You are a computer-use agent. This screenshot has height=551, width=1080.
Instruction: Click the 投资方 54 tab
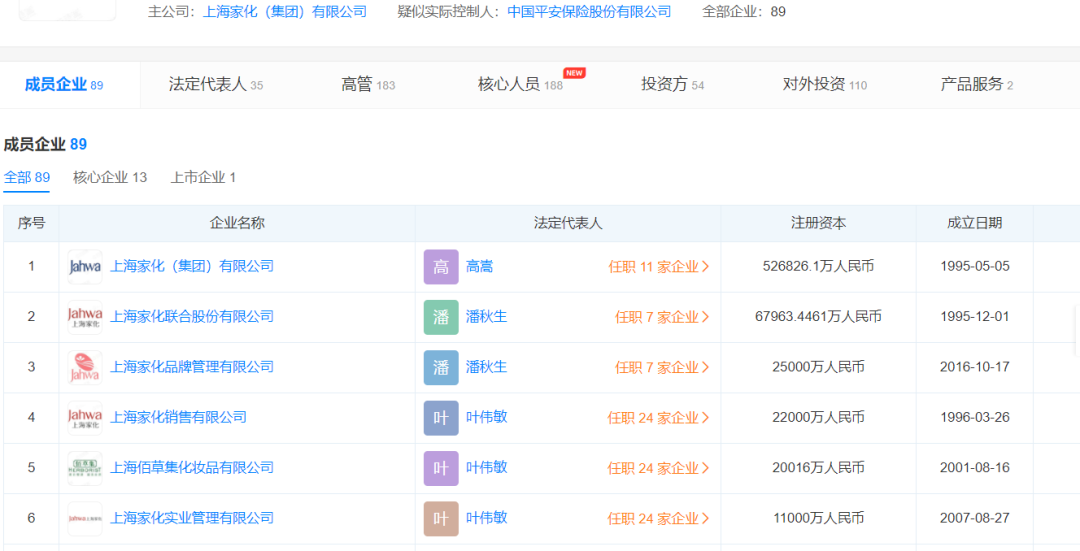pyautogui.click(x=672, y=85)
